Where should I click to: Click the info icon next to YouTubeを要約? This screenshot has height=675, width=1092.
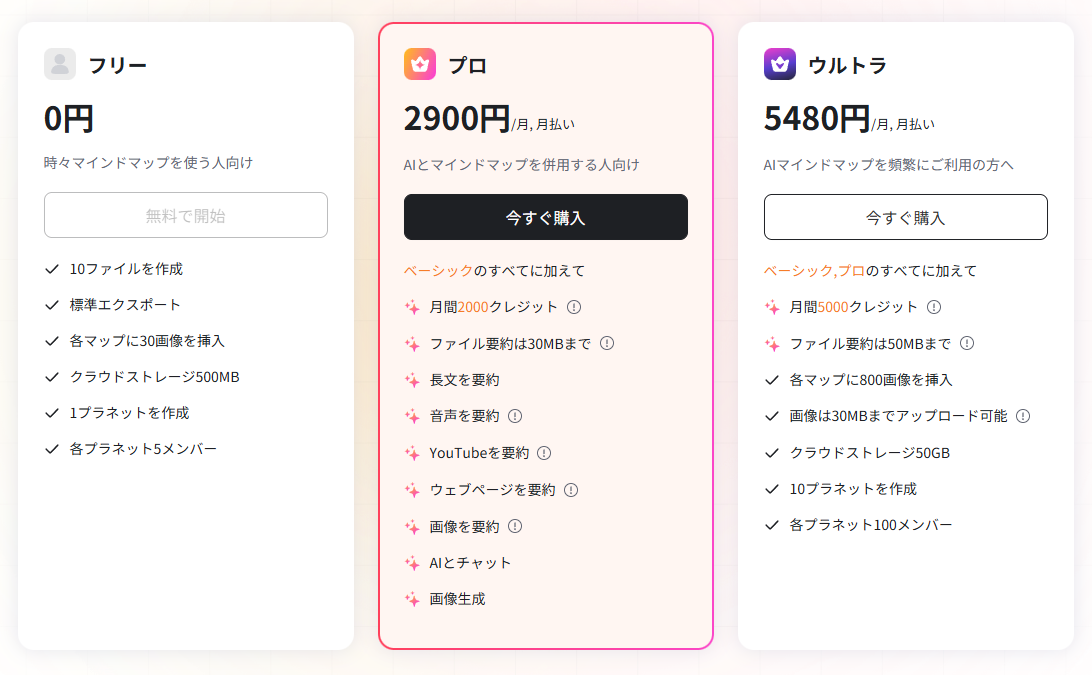click(x=544, y=453)
